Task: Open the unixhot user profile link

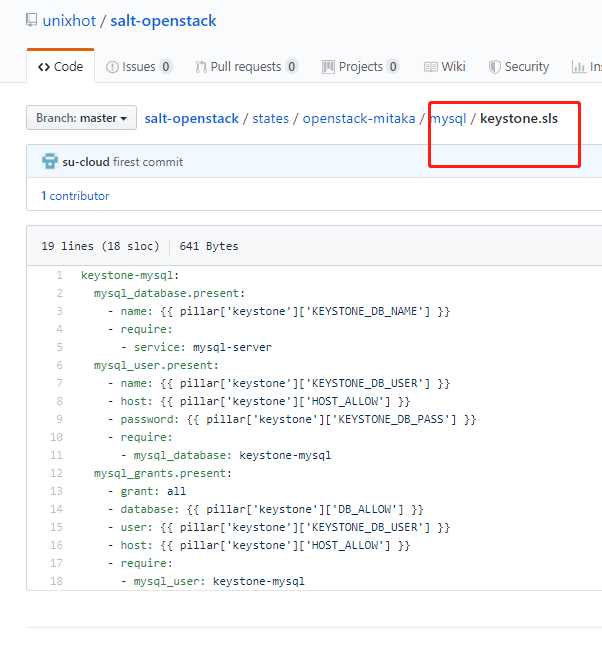Action: [69, 21]
